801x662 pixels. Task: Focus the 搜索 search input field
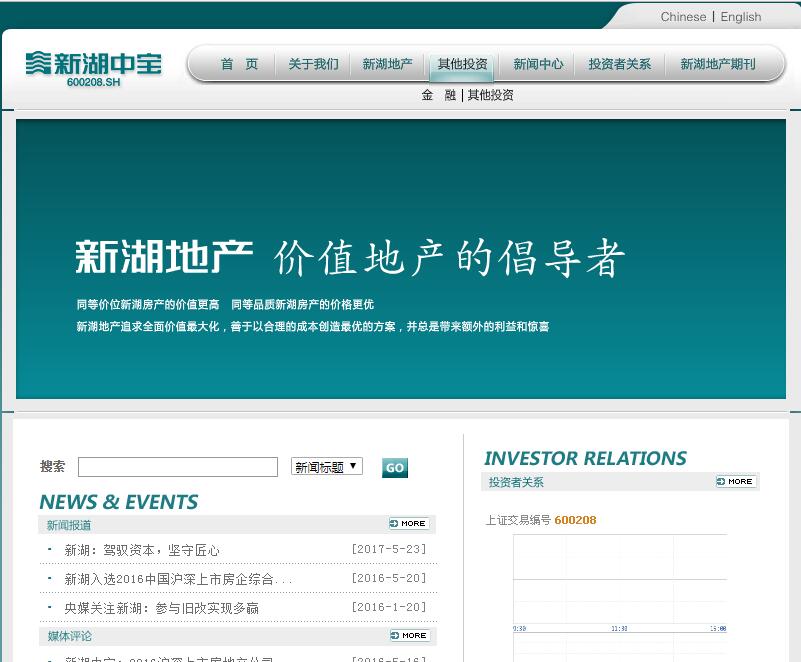(178, 467)
